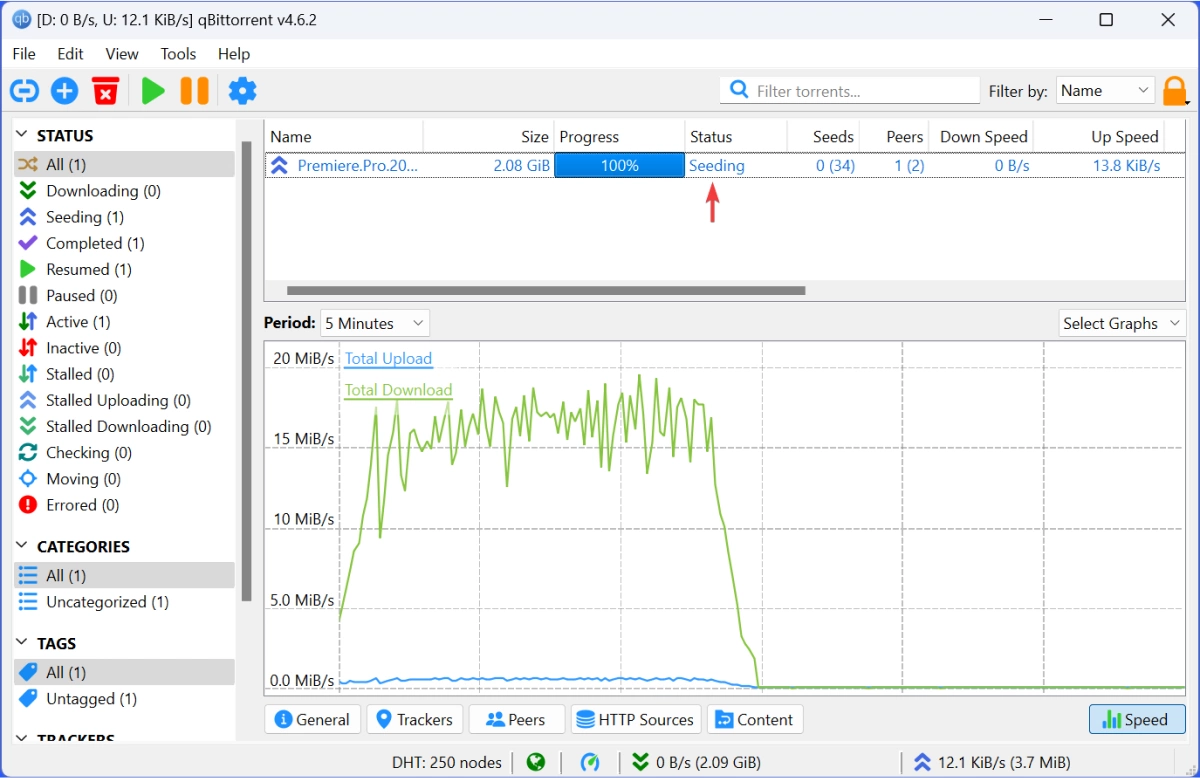Click the upload speed status bar entry
This screenshot has height=778, width=1200.
(x=992, y=762)
